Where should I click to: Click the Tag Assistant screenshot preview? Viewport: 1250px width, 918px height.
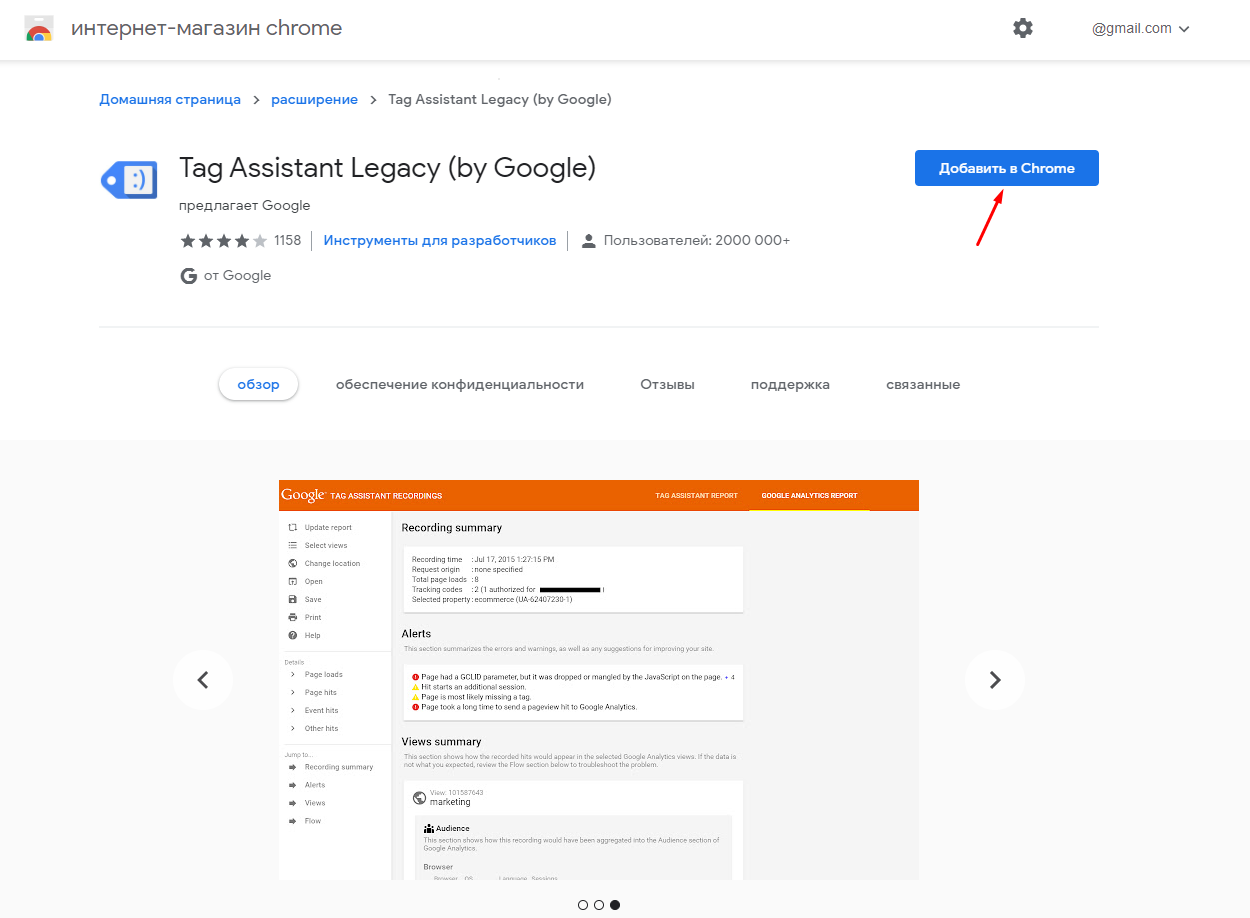(598, 680)
